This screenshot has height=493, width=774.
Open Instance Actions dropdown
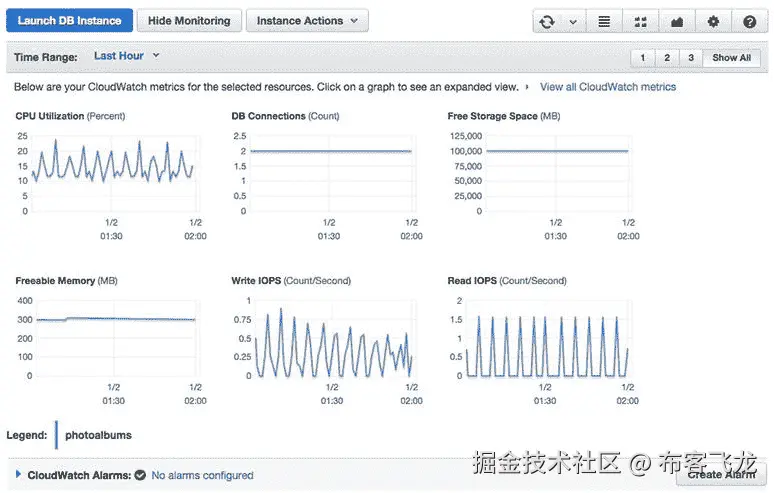click(x=307, y=21)
